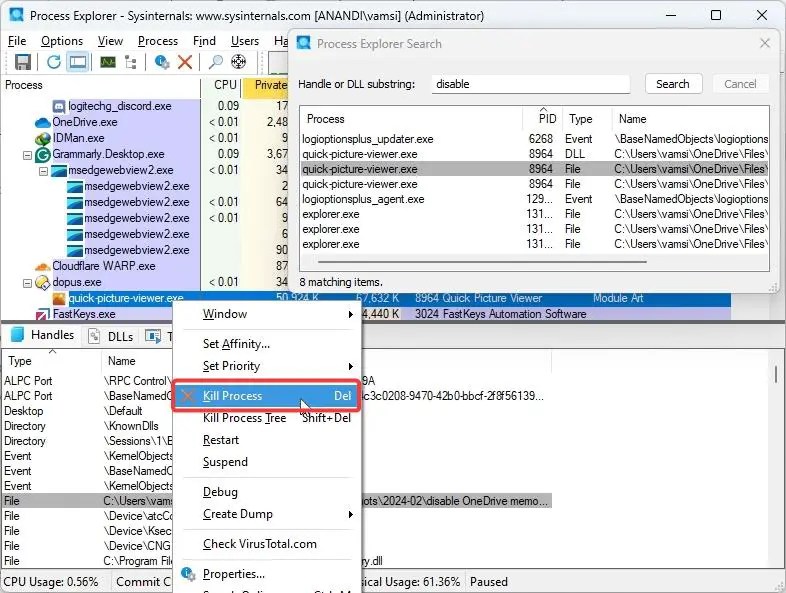Click the Cancel button in search dialog
This screenshot has width=786, height=593.
click(740, 84)
